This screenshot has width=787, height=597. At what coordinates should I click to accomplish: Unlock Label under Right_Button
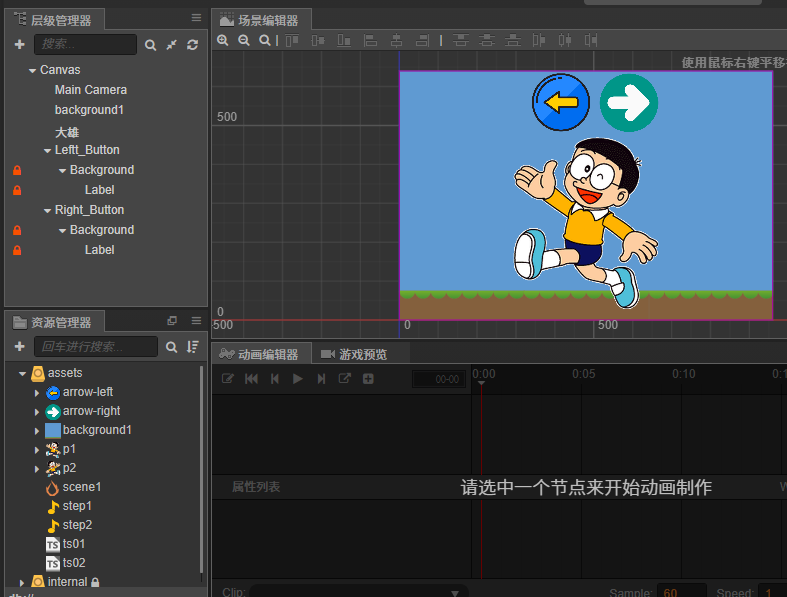(x=17, y=250)
